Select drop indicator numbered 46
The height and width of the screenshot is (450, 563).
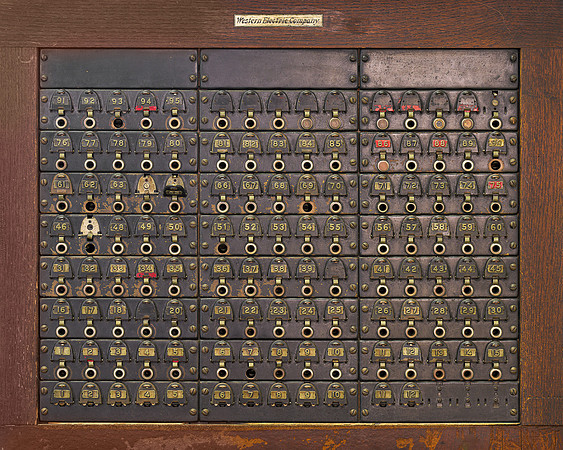pos(61,226)
